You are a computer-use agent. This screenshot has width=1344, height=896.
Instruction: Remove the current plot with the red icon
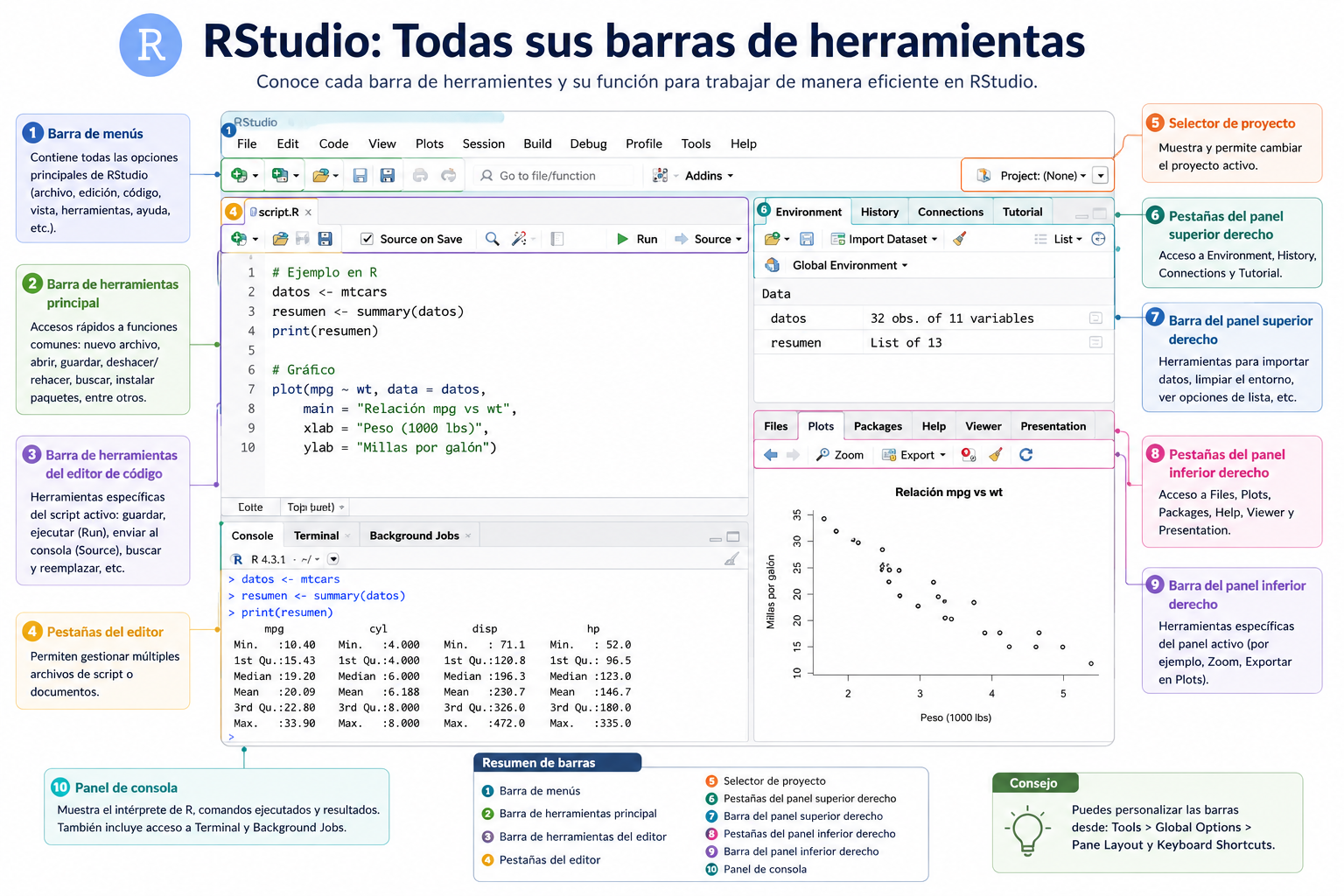click(969, 455)
